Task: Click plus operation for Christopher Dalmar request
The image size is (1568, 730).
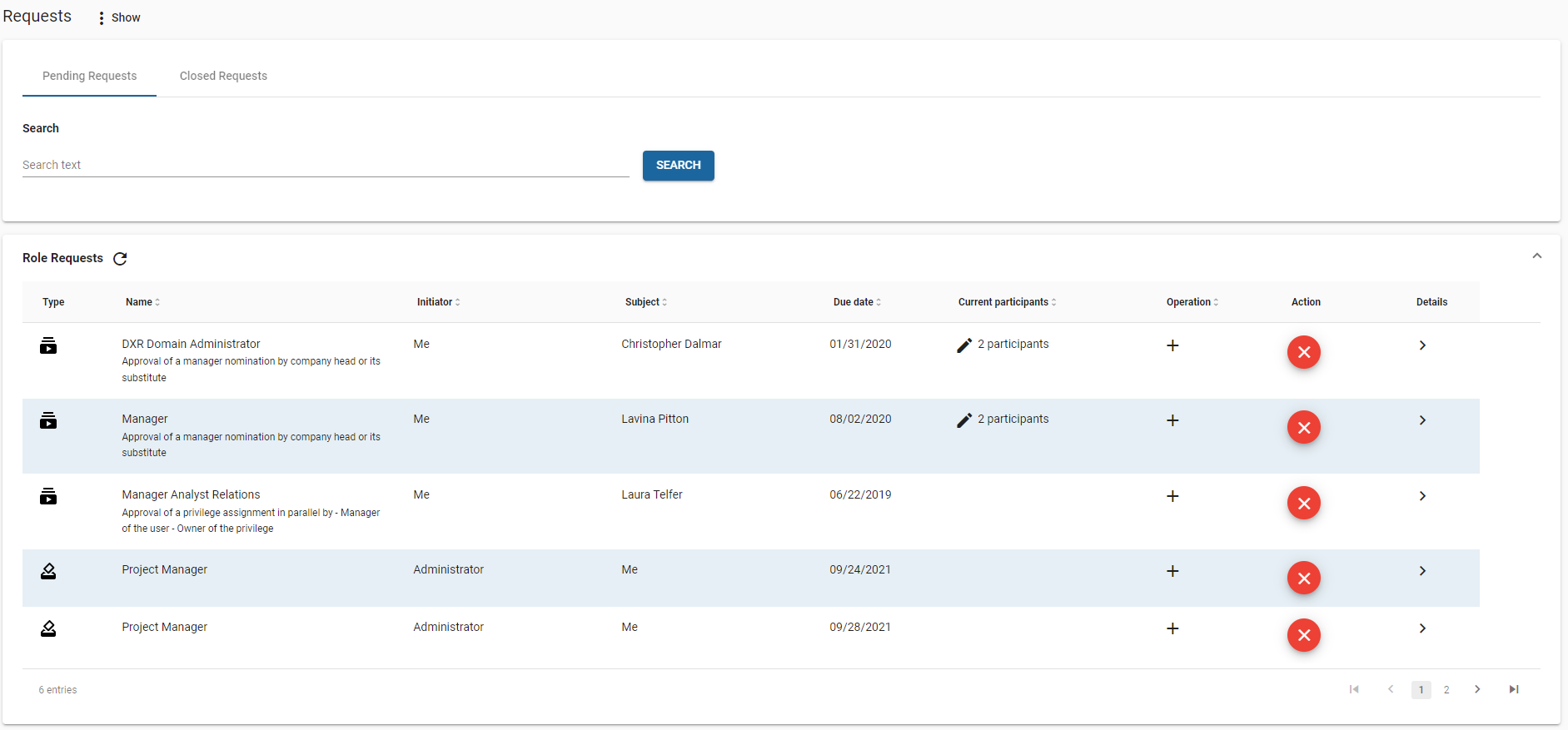Action: (1172, 345)
